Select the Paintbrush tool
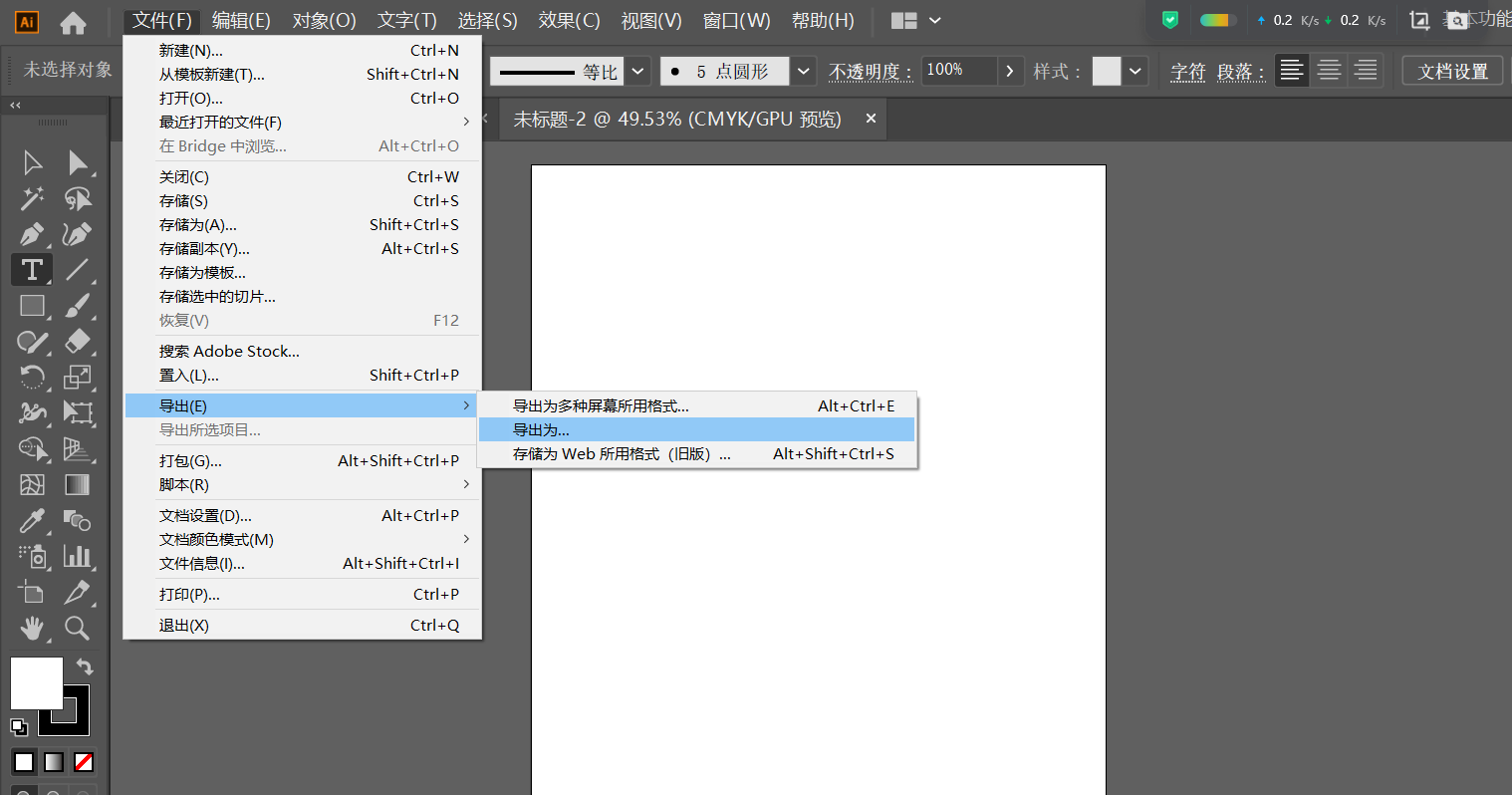The height and width of the screenshot is (795, 1512). click(78, 305)
